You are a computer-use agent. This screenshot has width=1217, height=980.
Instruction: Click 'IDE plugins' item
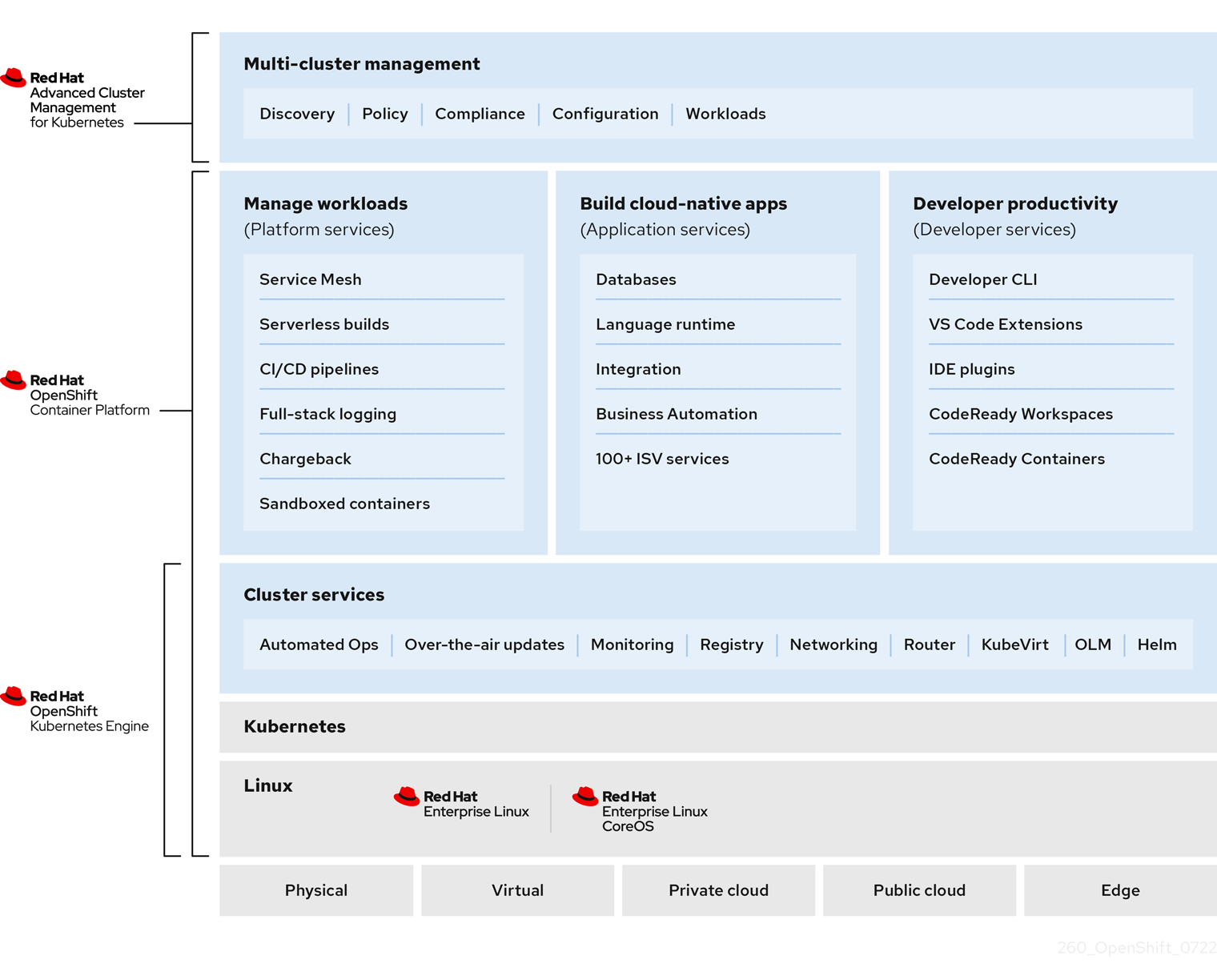[x=972, y=369]
